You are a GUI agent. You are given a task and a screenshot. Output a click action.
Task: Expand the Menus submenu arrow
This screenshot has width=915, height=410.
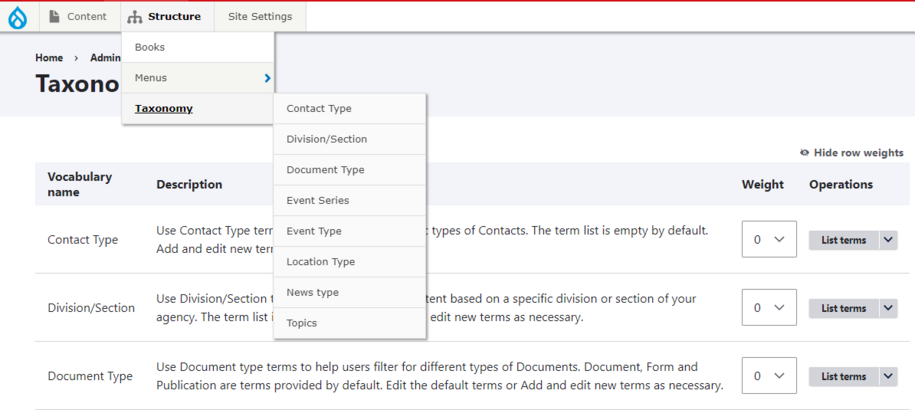[267, 78]
